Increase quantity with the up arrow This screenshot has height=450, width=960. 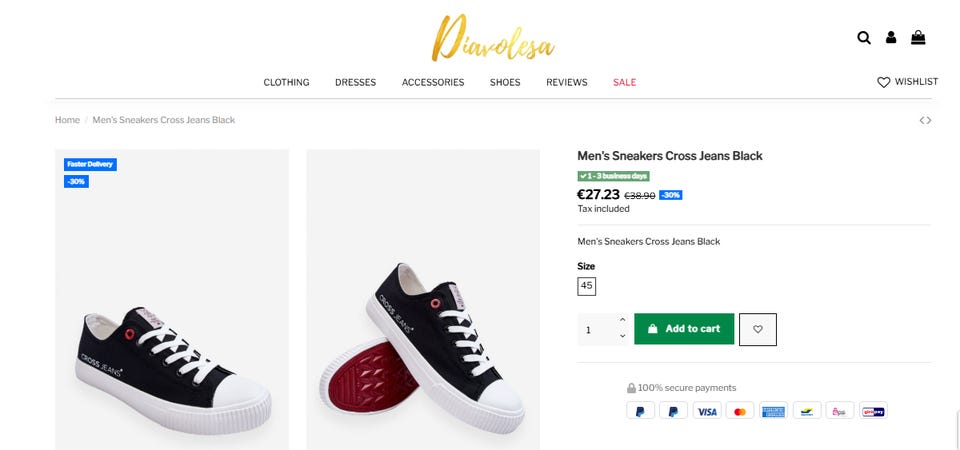tap(623, 321)
